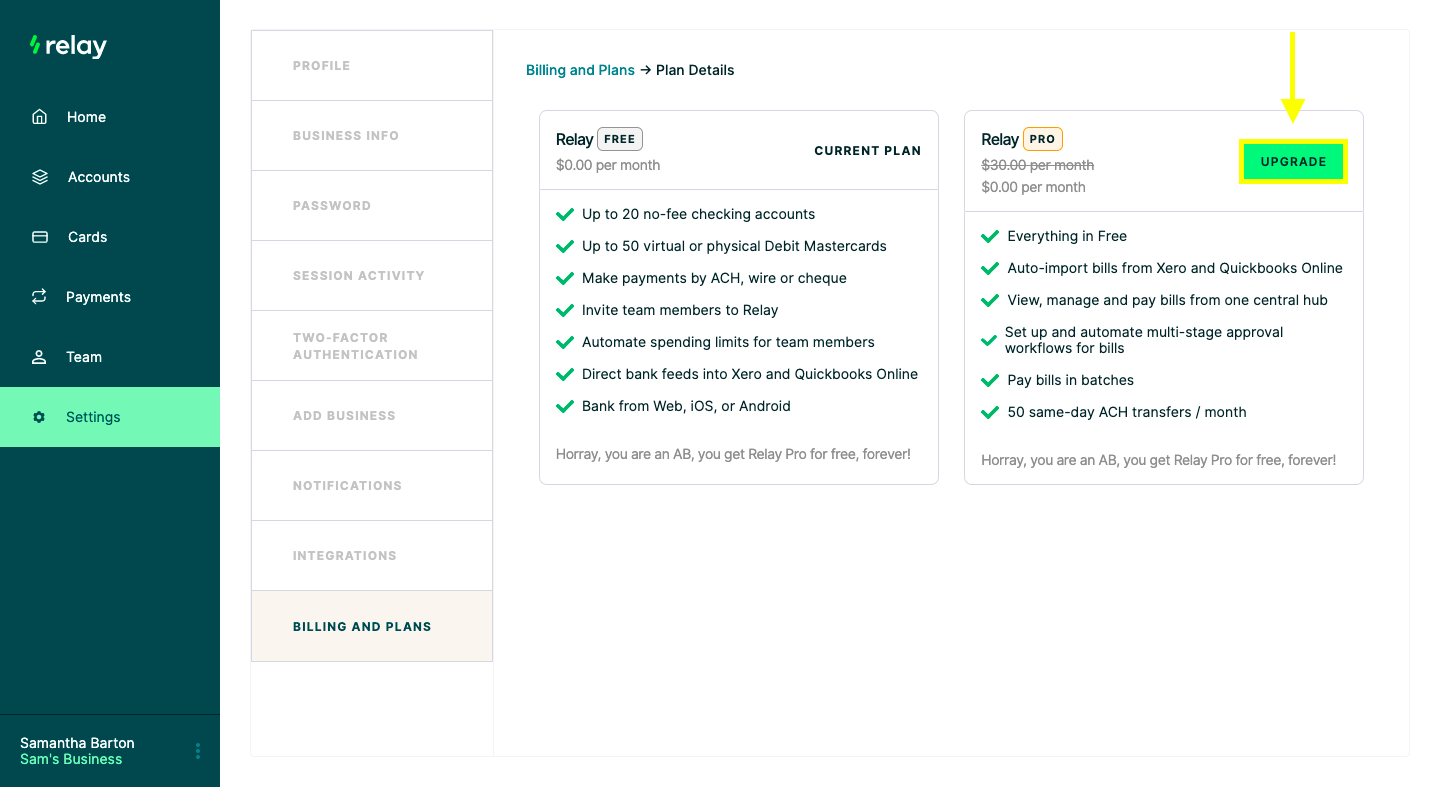Click the Settings gear icon
The image size is (1440, 787).
(x=39, y=417)
